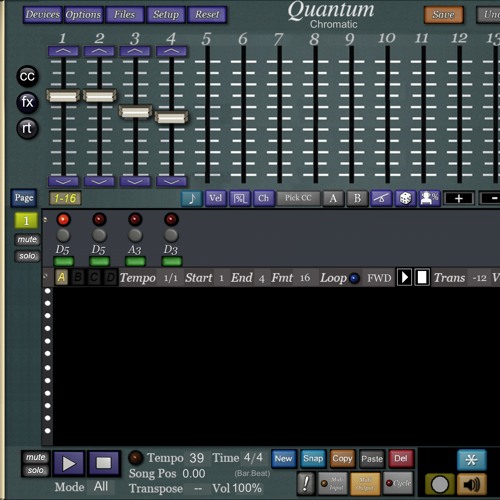Open the 1-16 range selector
500x500 pixels.
coord(65,199)
